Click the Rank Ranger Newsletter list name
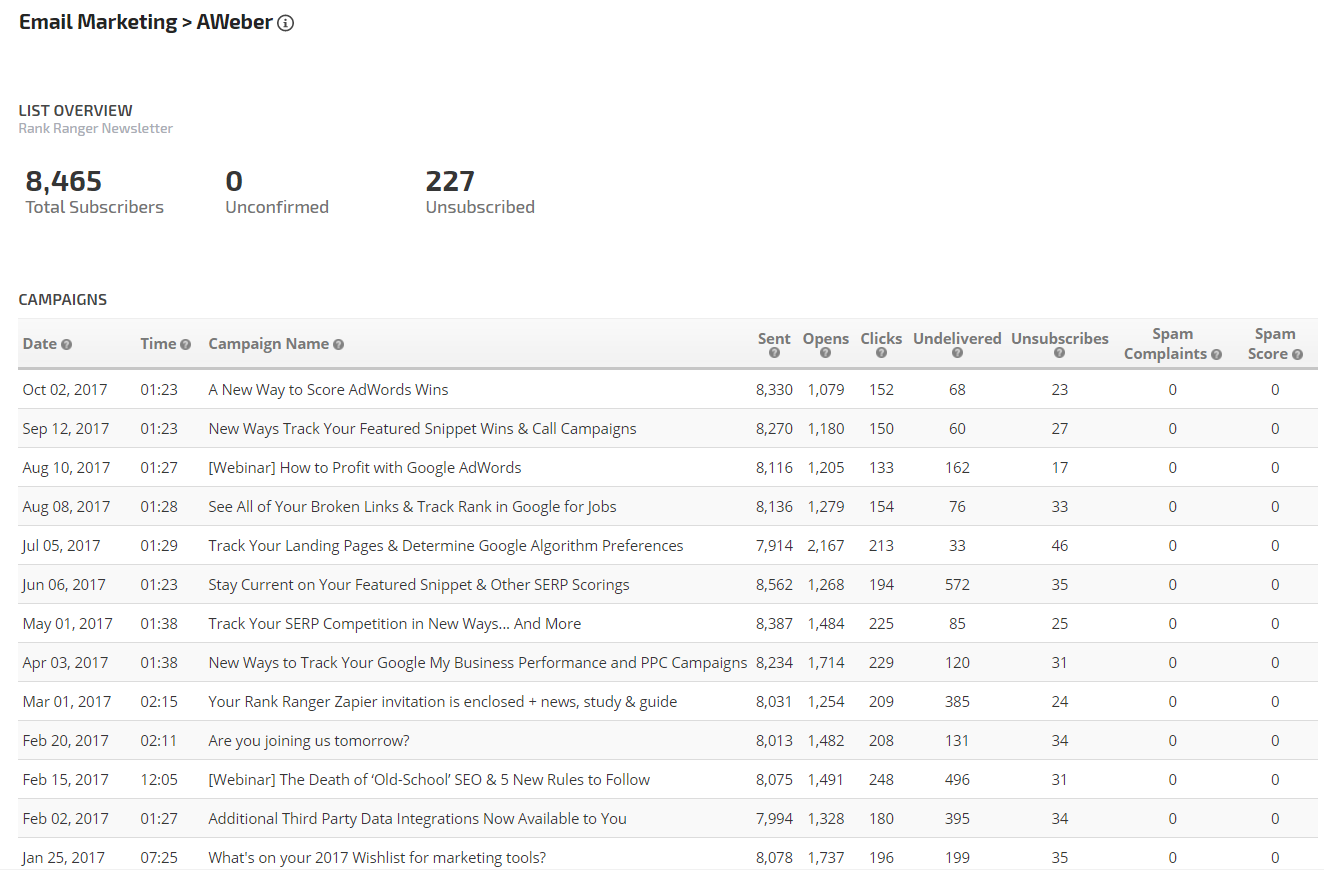1324x870 pixels. point(96,128)
